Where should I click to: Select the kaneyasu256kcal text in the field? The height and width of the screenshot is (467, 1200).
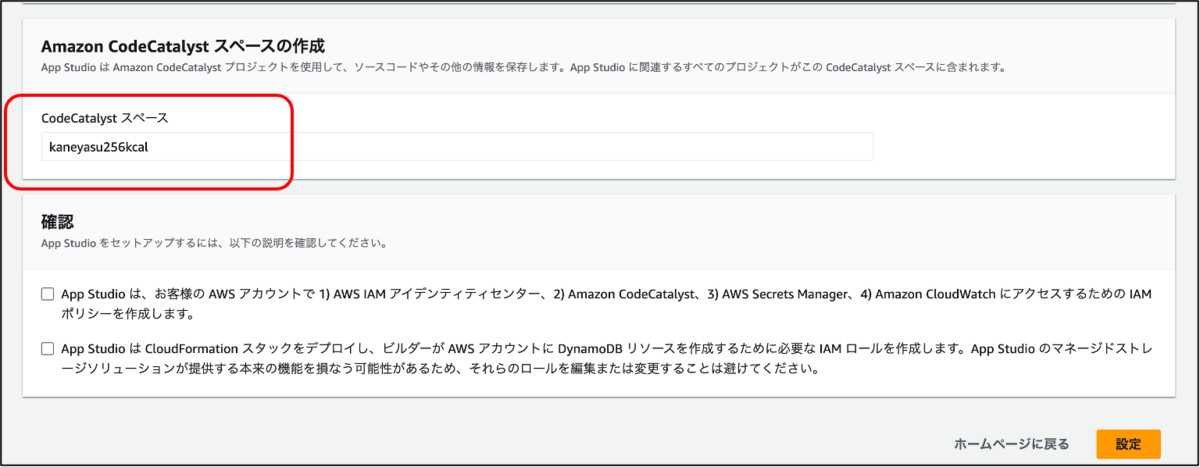tap(99, 147)
